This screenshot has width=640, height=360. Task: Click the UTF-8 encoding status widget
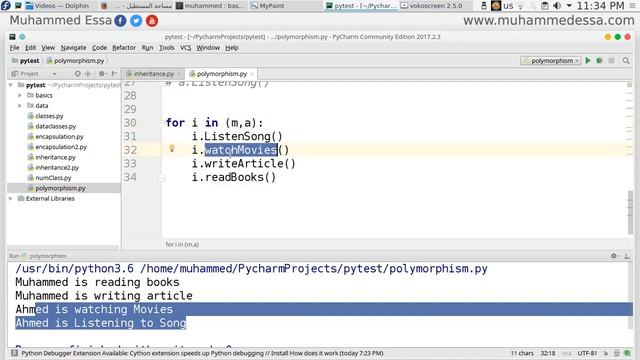point(587,353)
